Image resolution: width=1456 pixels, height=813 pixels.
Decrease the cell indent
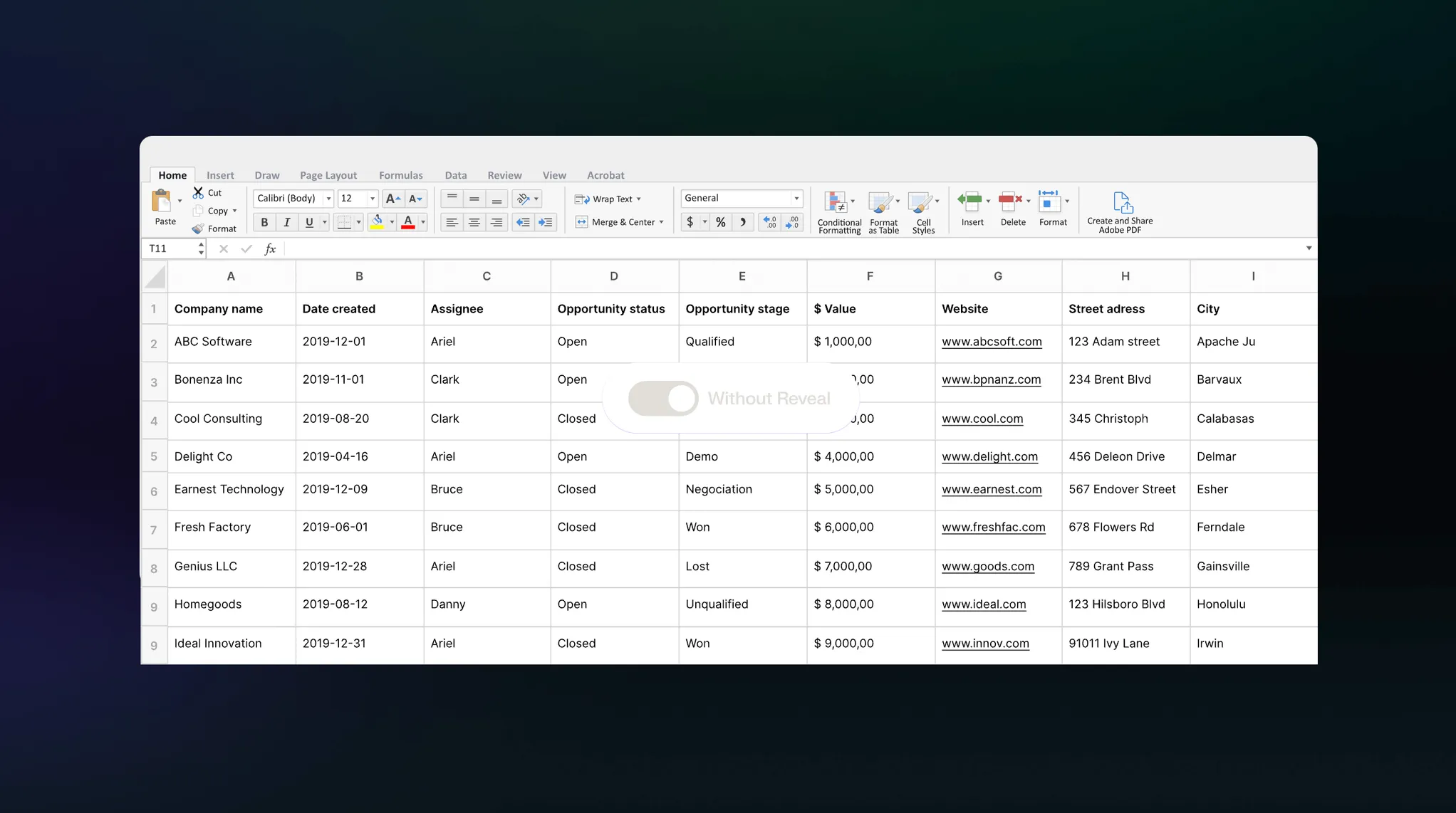tap(523, 222)
